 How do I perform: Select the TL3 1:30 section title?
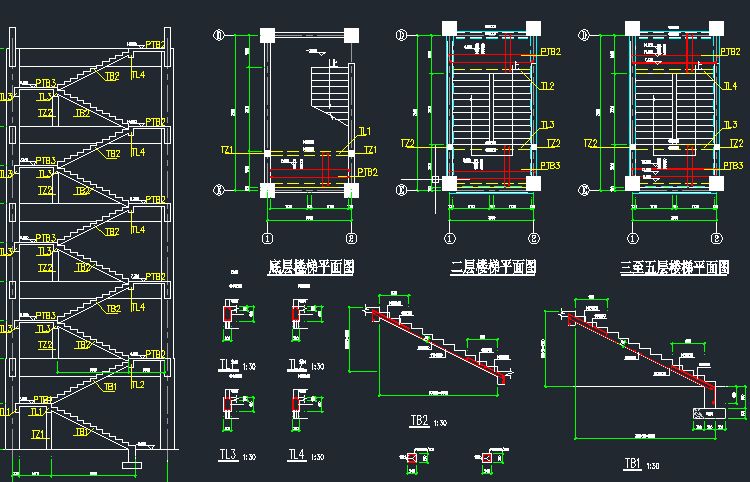[237, 455]
